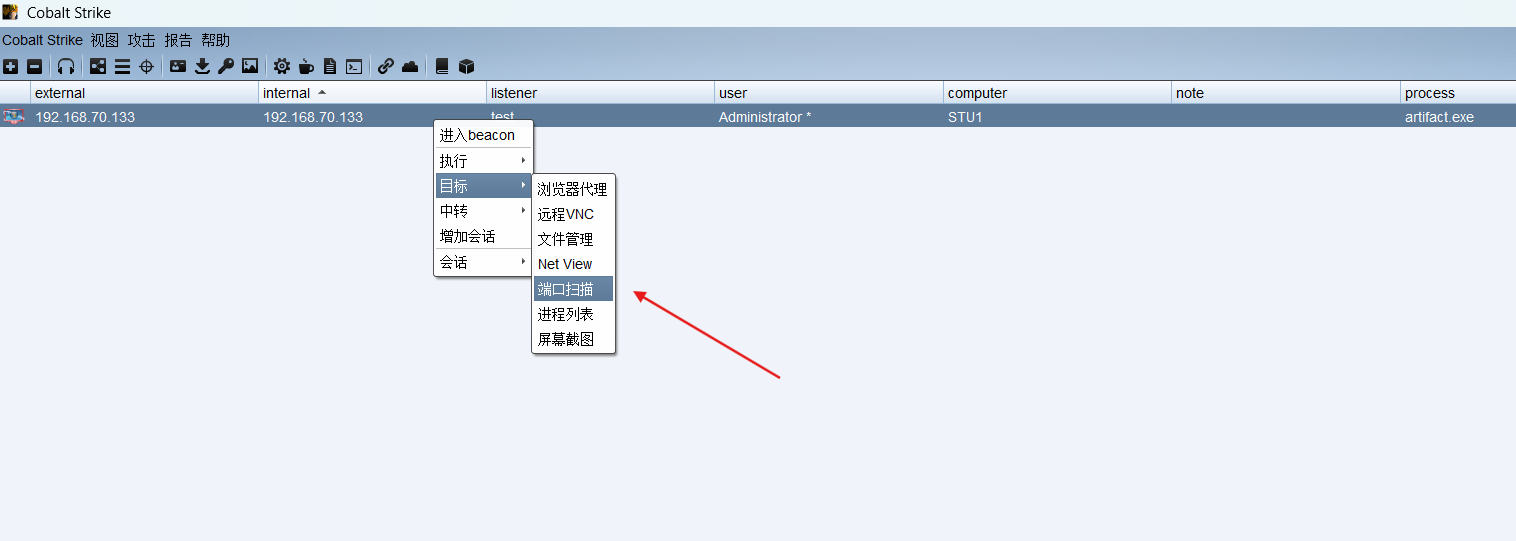
Task: Sort by the user column header
Action: click(829, 93)
